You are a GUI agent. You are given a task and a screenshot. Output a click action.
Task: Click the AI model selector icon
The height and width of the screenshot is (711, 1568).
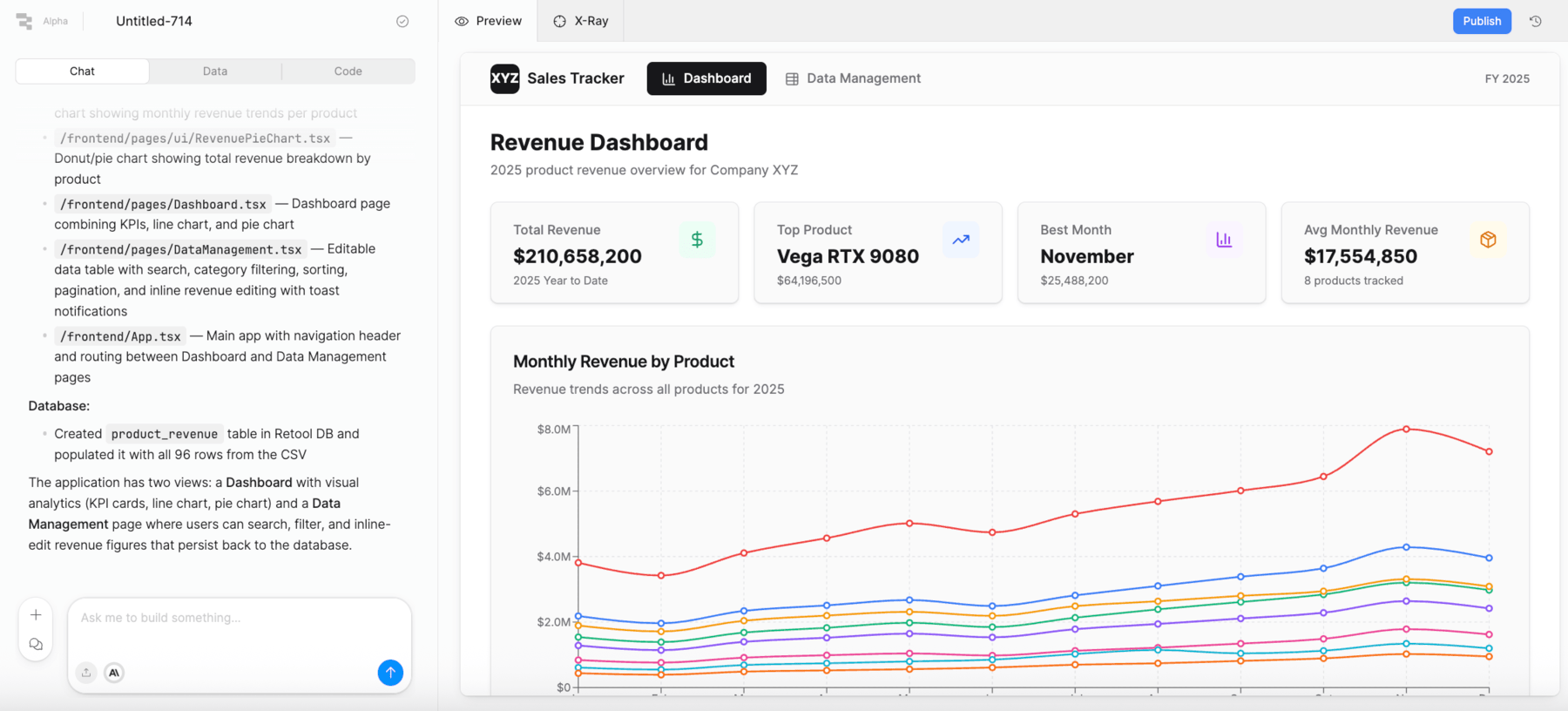coord(114,673)
